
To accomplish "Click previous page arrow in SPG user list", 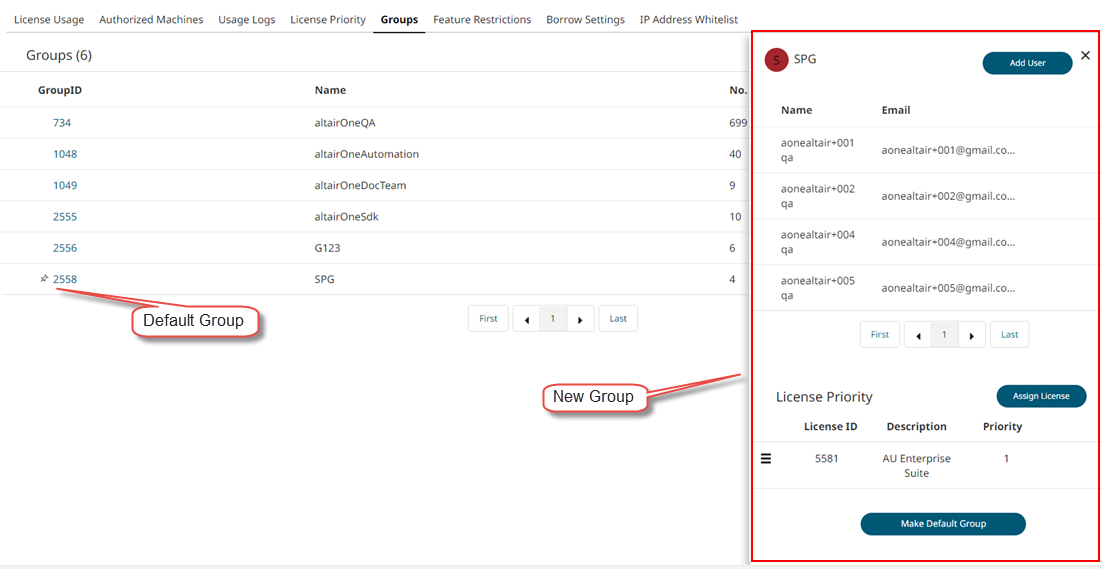I will click(x=919, y=335).
